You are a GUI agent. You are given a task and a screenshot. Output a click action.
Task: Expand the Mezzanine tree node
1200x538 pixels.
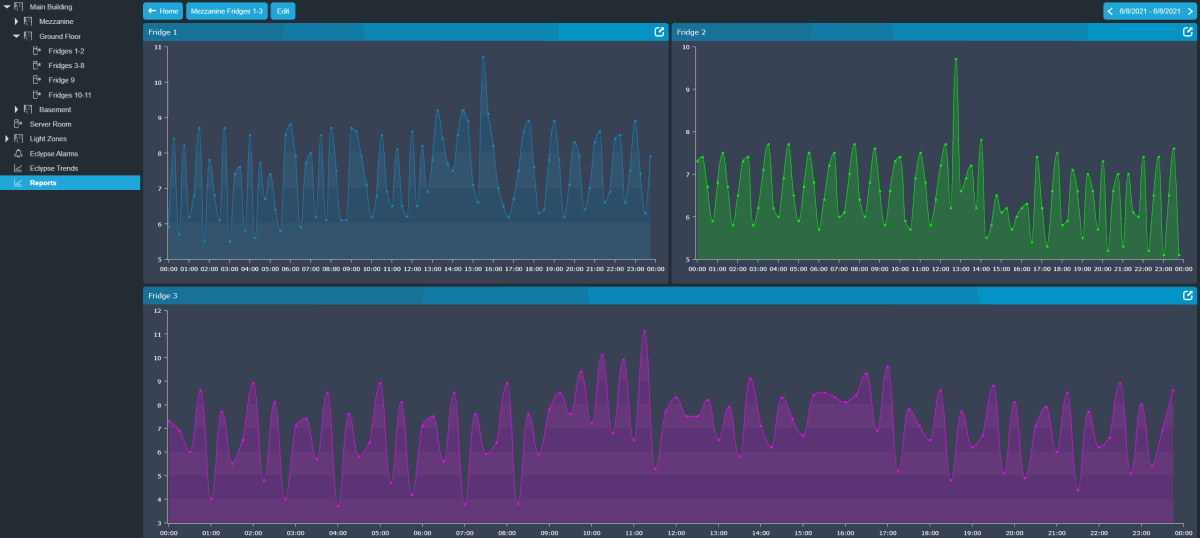pos(16,21)
